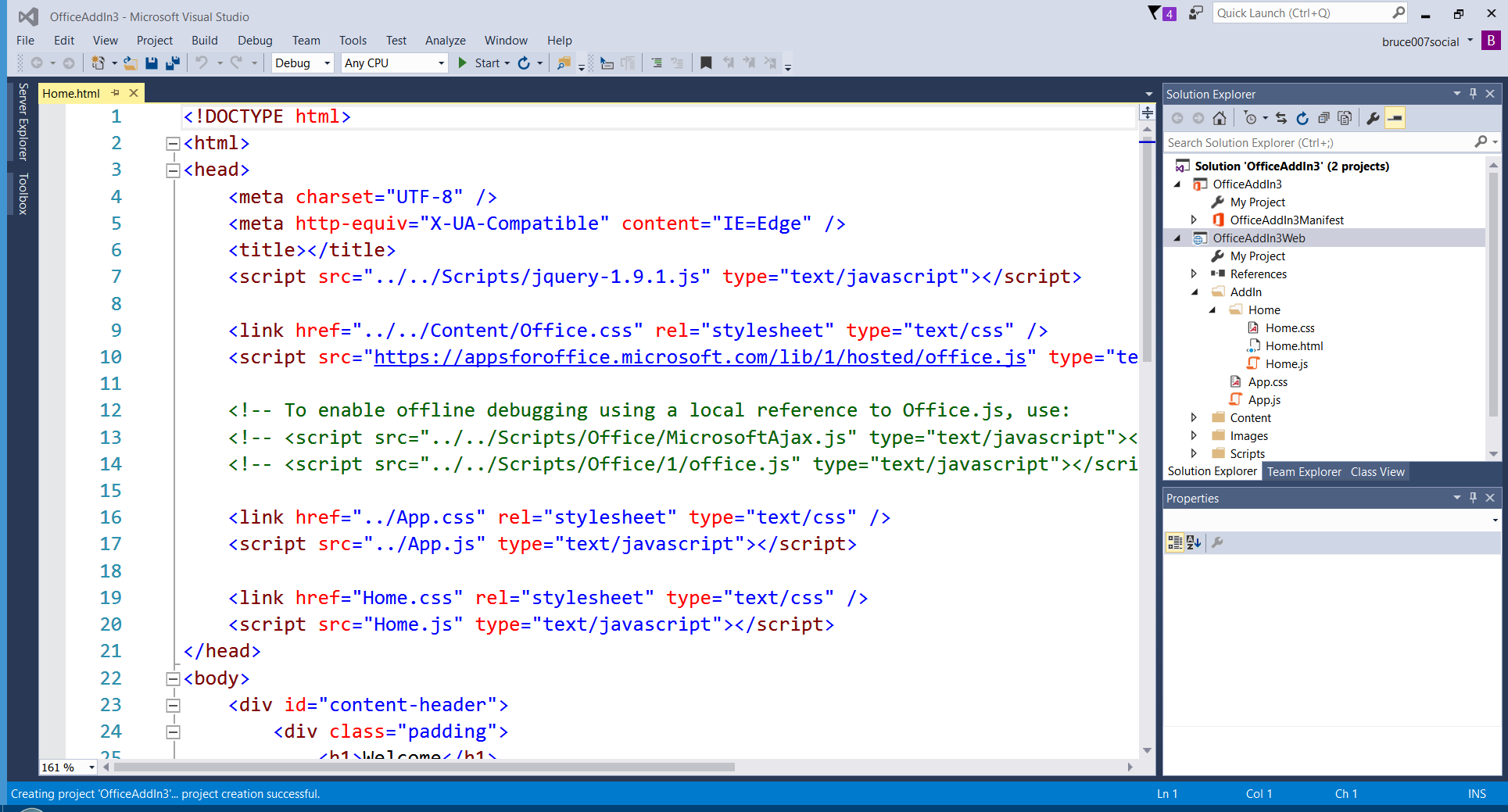Viewport: 1508px width, 812px height.
Task: Click Home icon in Solution Explorer toolbar
Action: coord(1220,118)
